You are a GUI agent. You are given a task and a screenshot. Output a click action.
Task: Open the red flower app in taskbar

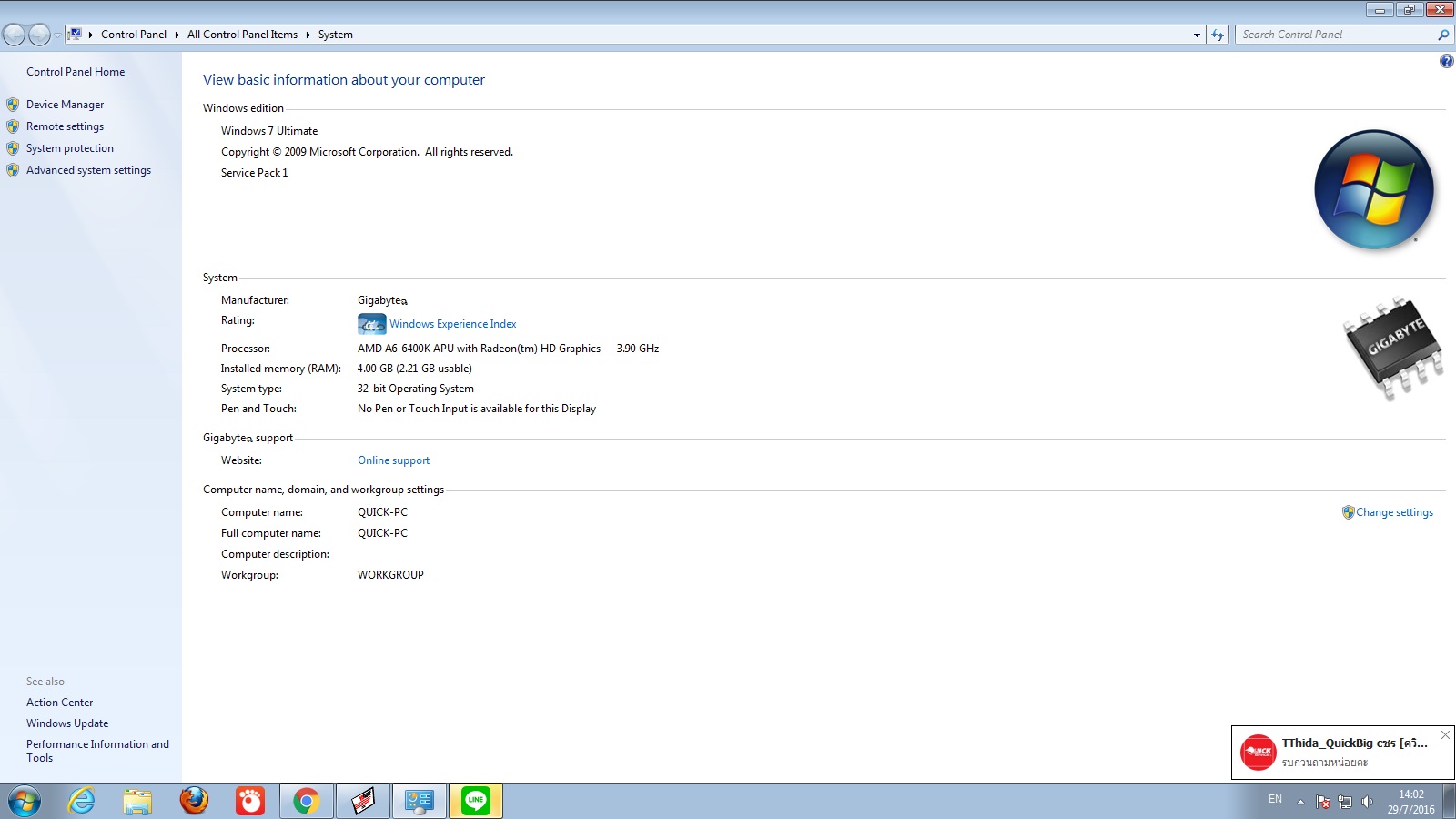[250, 801]
